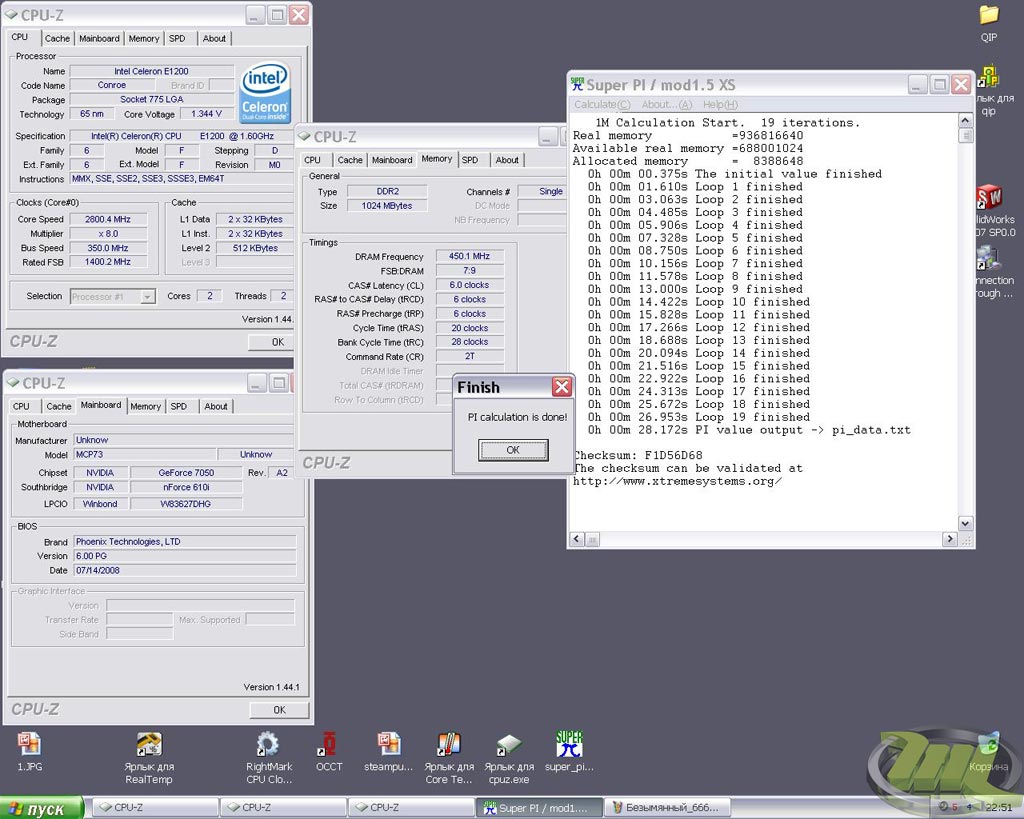
Task: Select the Core Speed value 2800.4 MHz
Action: (x=108, y=219)
